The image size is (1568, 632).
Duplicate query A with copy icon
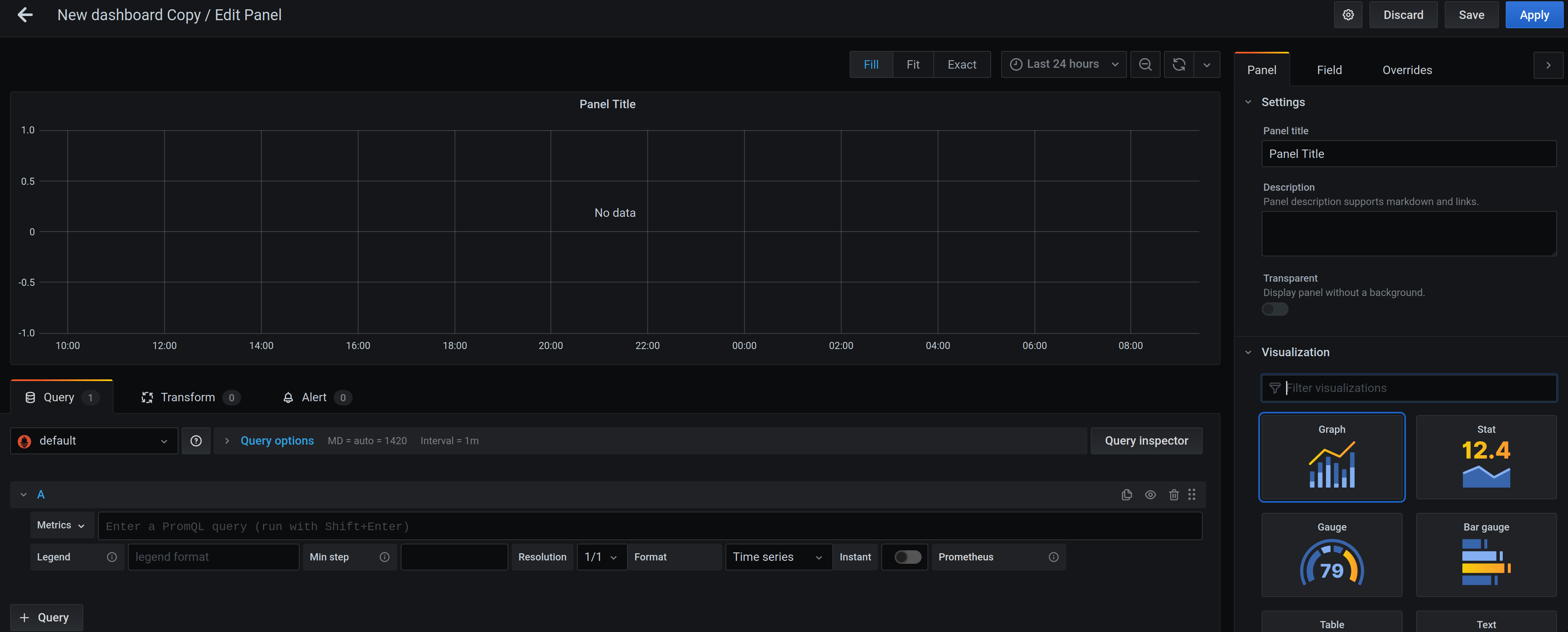click(1127, 494)
